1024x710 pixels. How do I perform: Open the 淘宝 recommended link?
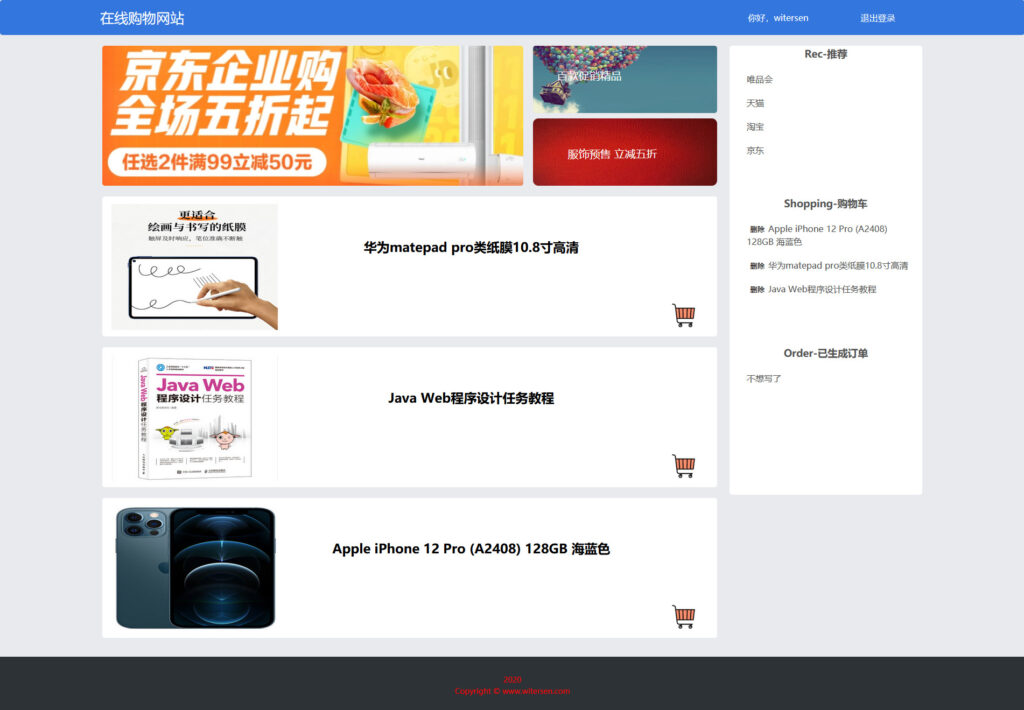(x=755, y=127)
